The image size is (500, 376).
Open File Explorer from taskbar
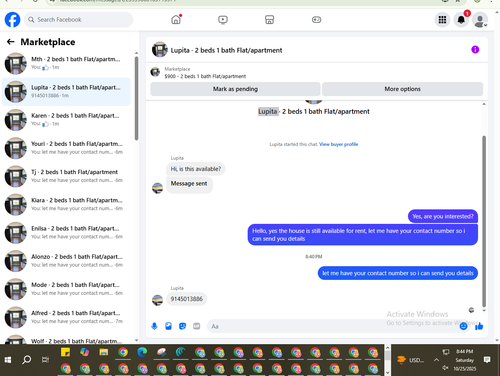[x=104, y=352]
